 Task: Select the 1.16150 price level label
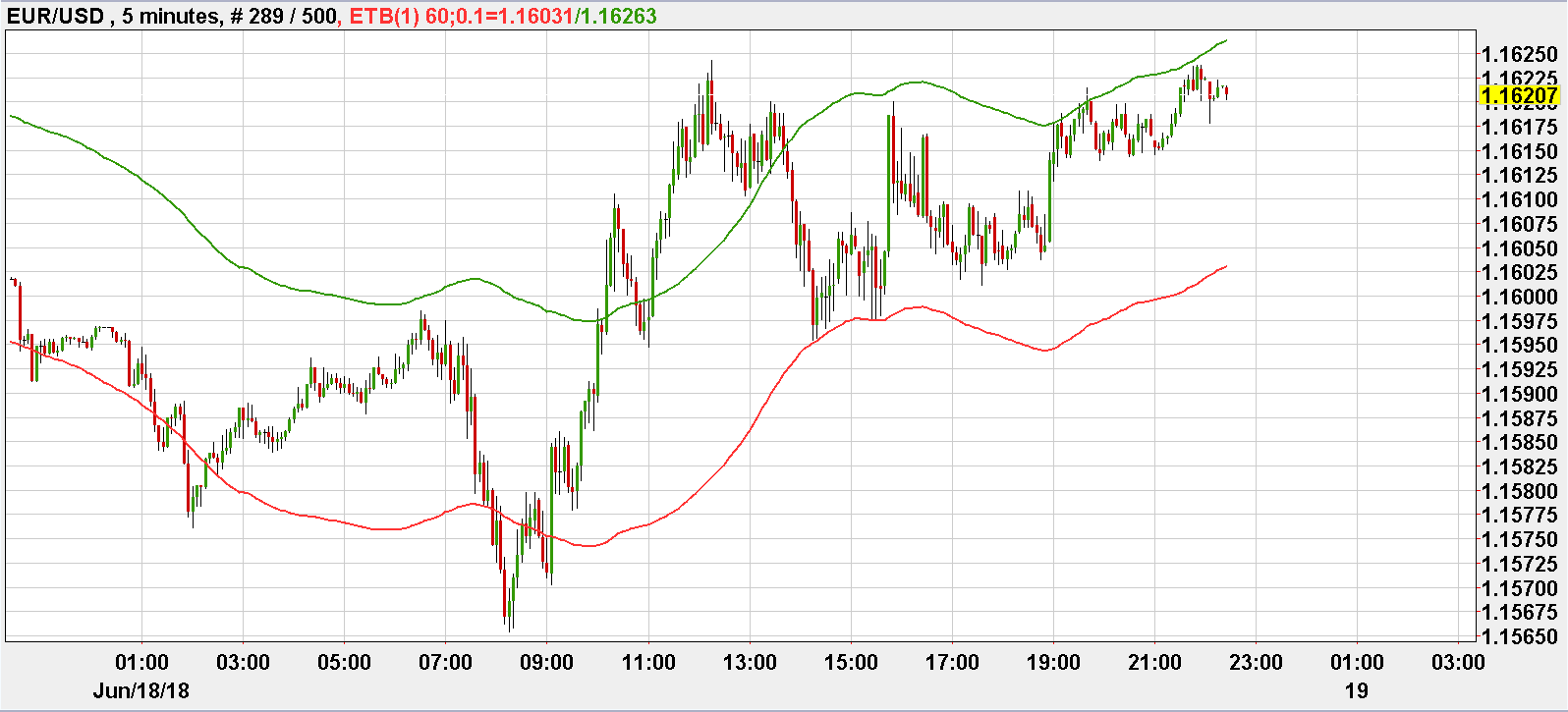pyautogui.click(x=1519, y=151)
